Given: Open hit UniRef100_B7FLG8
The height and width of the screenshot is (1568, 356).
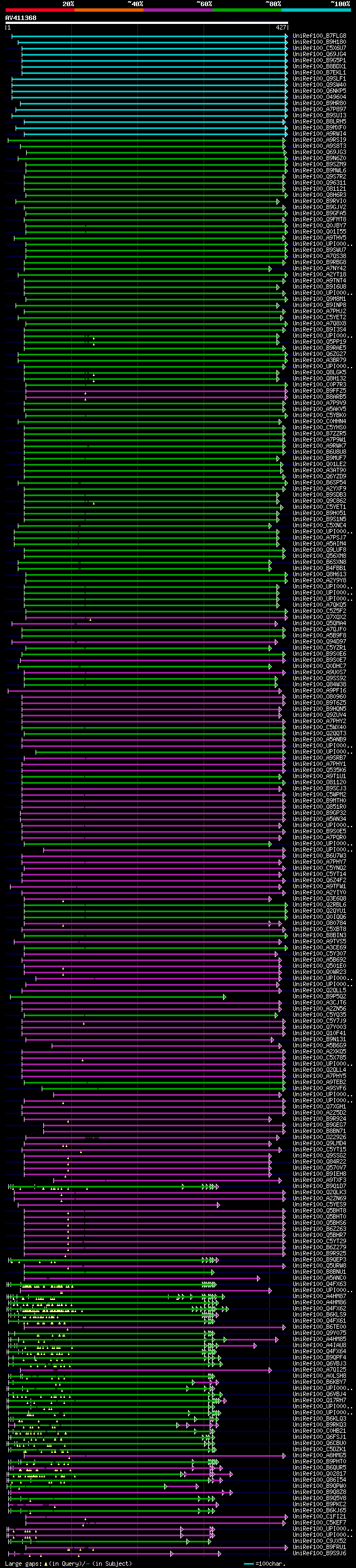Looking at the screenshot, I should click(319, 36).
